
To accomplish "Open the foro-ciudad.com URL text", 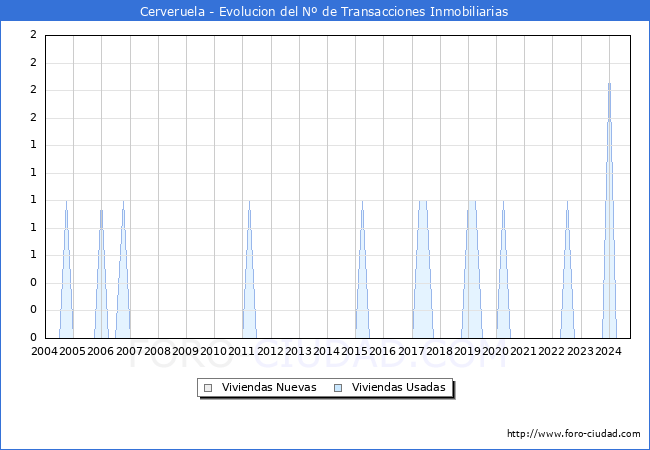I will [x=574, y=433].
